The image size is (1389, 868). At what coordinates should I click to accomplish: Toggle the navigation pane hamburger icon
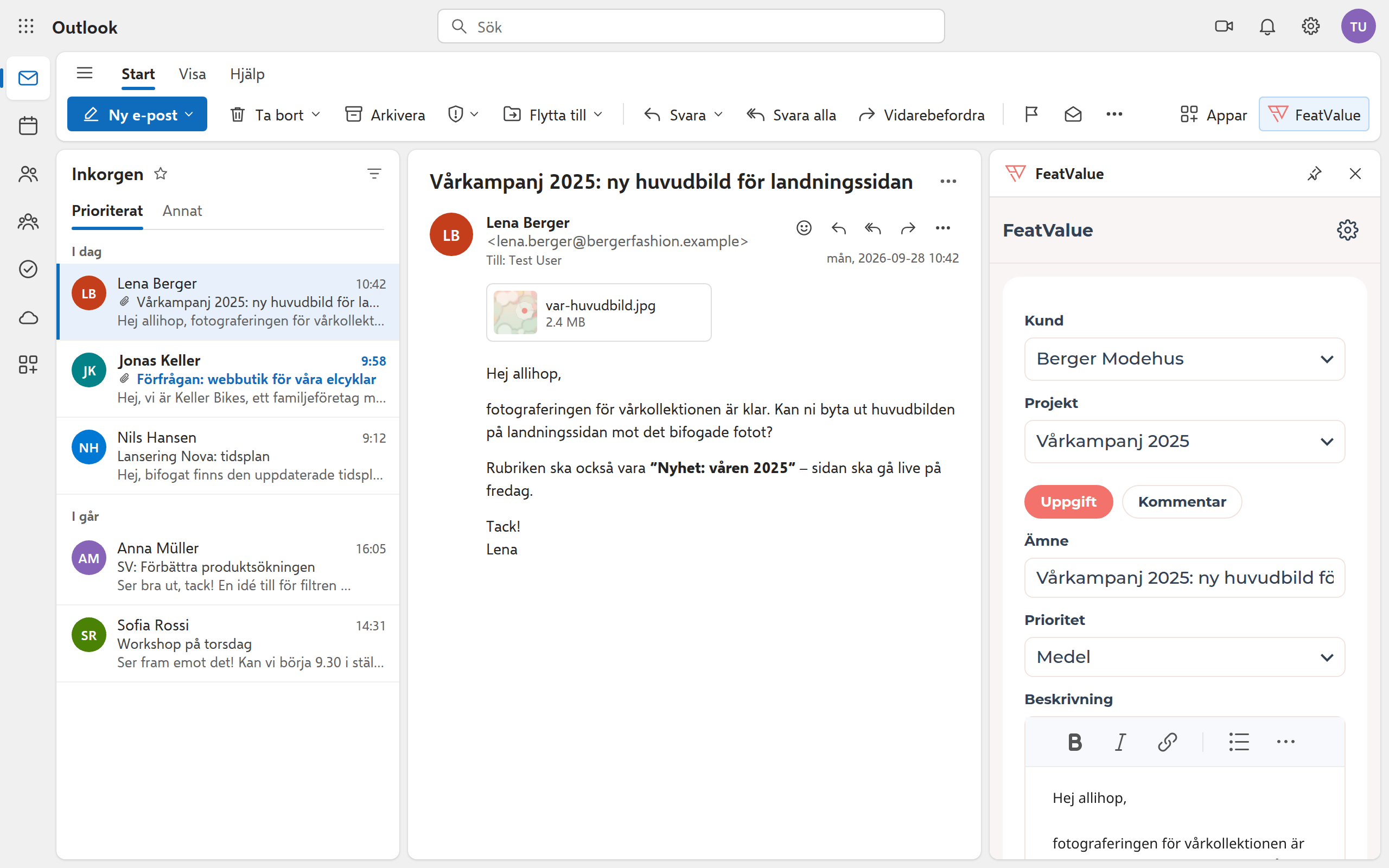tap(85, 73)
